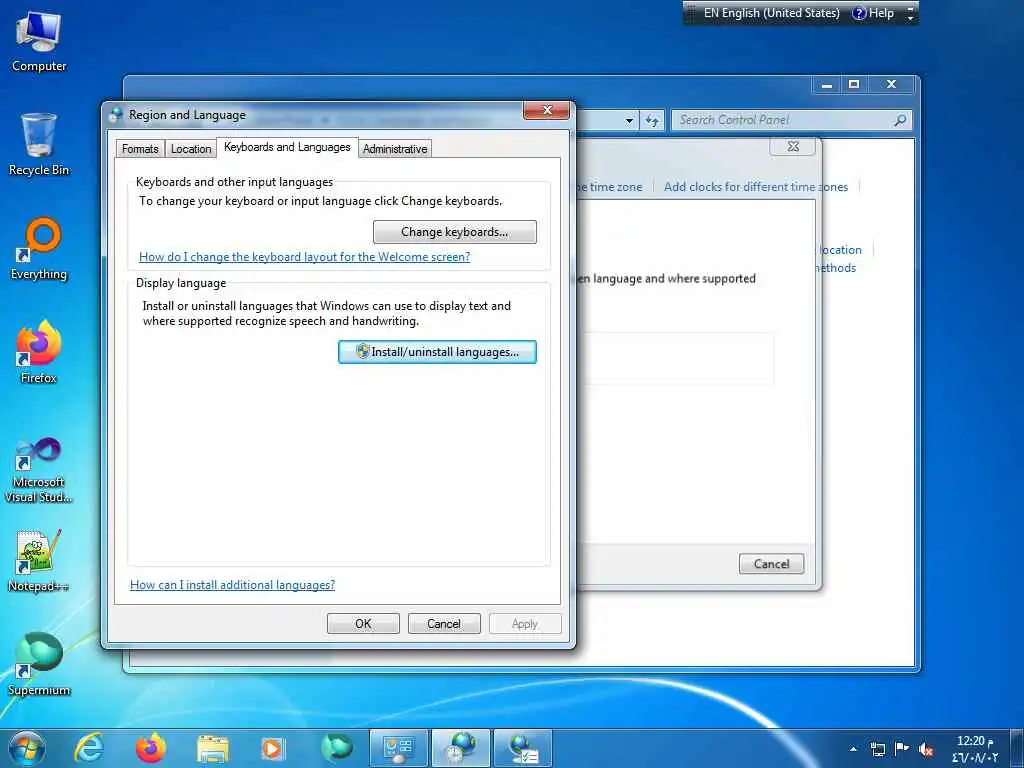Open Windows Media Player from the taskbar

click(x=273, y=748)
